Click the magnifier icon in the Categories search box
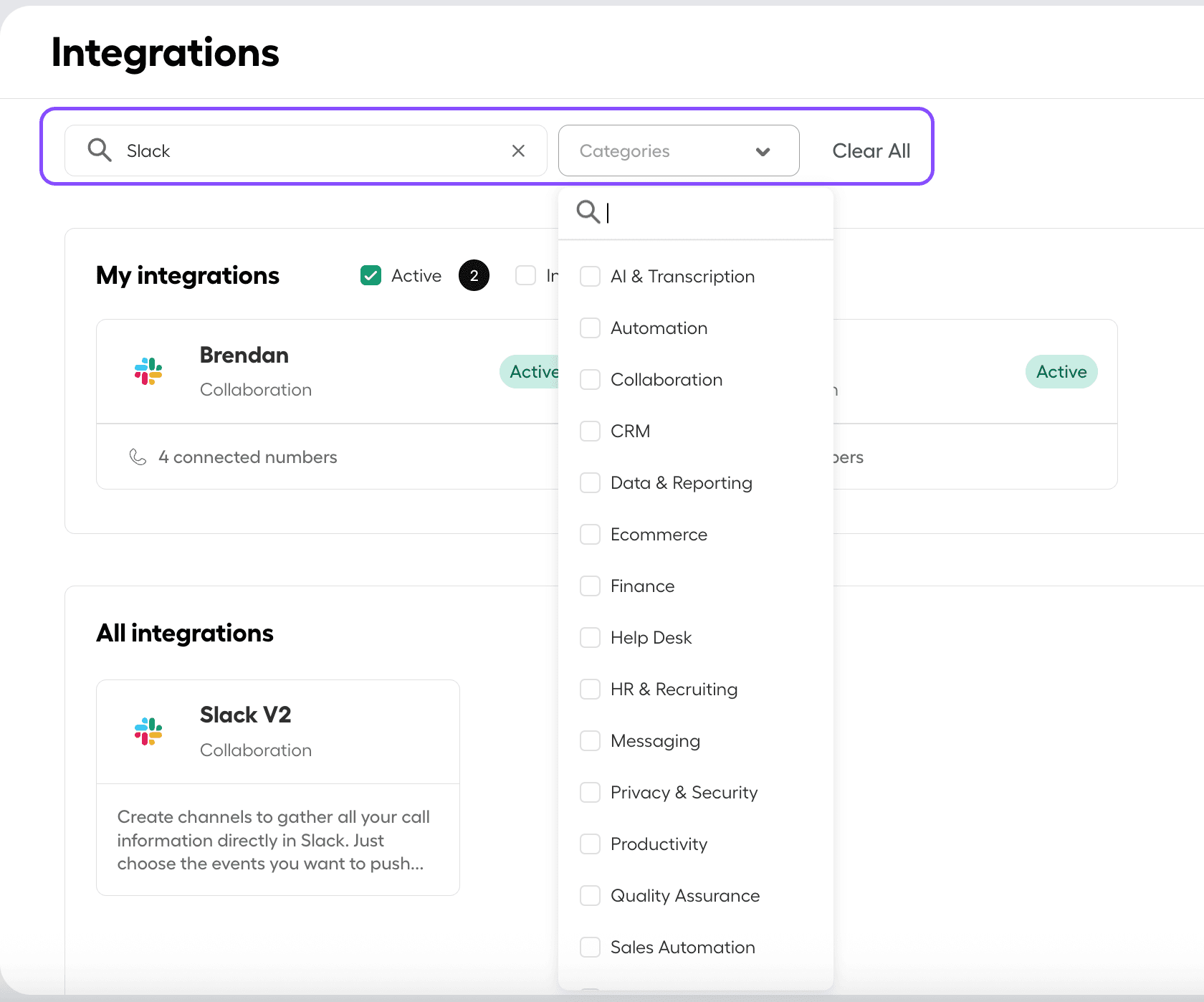Viewport: 1204px width, 1002px height. click(589, 212)
